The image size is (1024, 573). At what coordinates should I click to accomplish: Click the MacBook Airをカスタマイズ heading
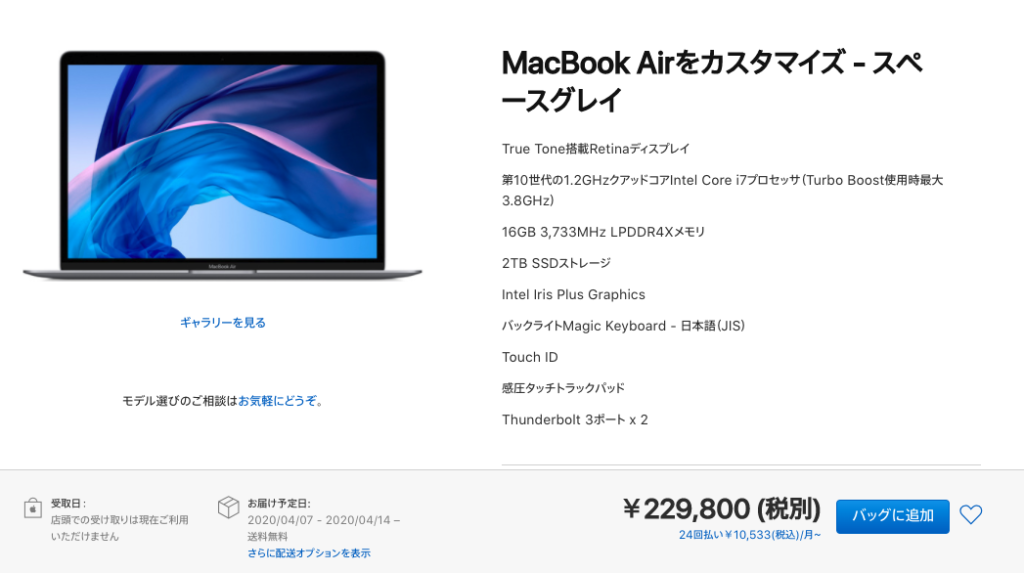point(712,82)
